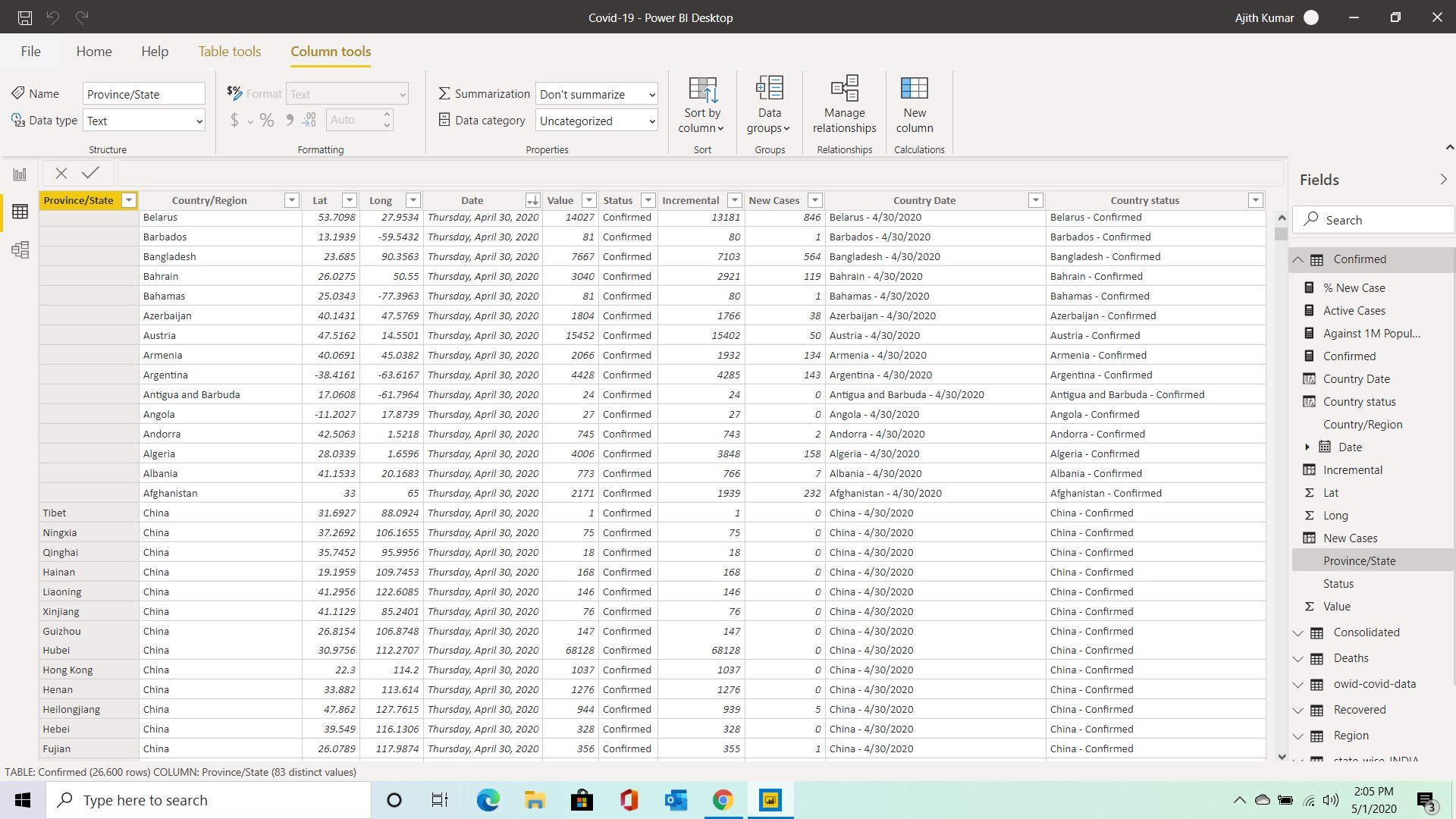1456x819 pixels.
Task: Click the Redo arrow icon
Action: coord(82,17)
